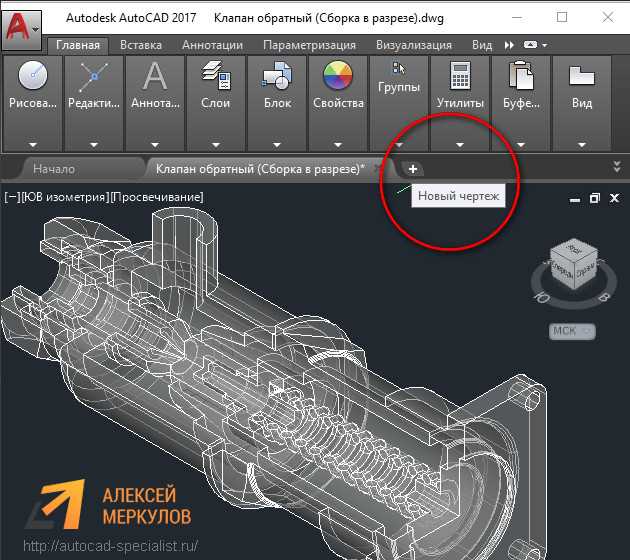Click the Группы (Groups) panel icon

coord(399,68)
